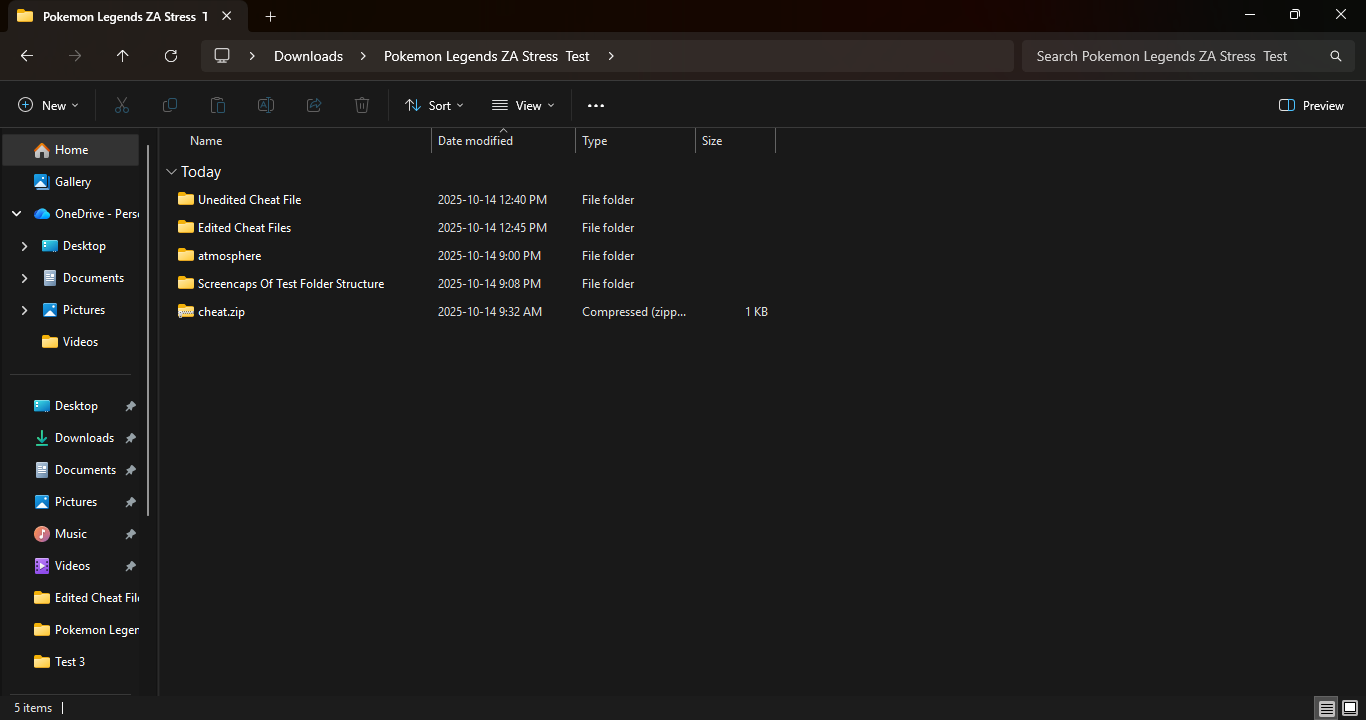Click the cheat.zip file icon
Viewport: 1366px width, 720px height.
pos(186,311)
